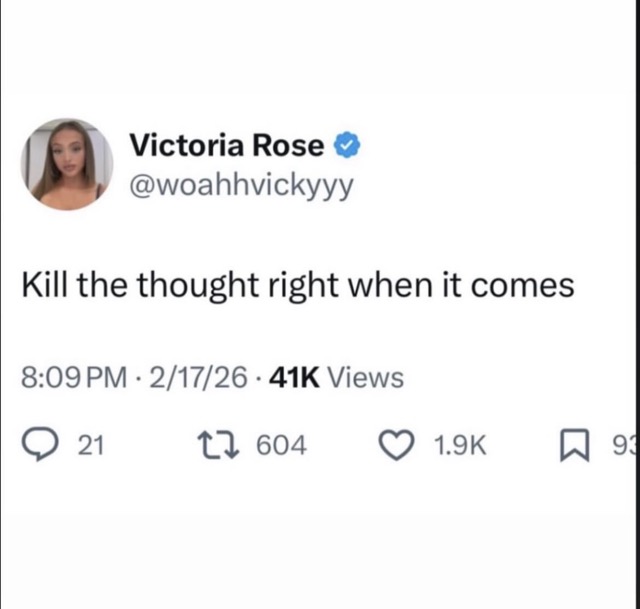Viewport: 640px width, 609px height.
Task: Click the word "comes" ending the tweet
Action: pos(523,287)
